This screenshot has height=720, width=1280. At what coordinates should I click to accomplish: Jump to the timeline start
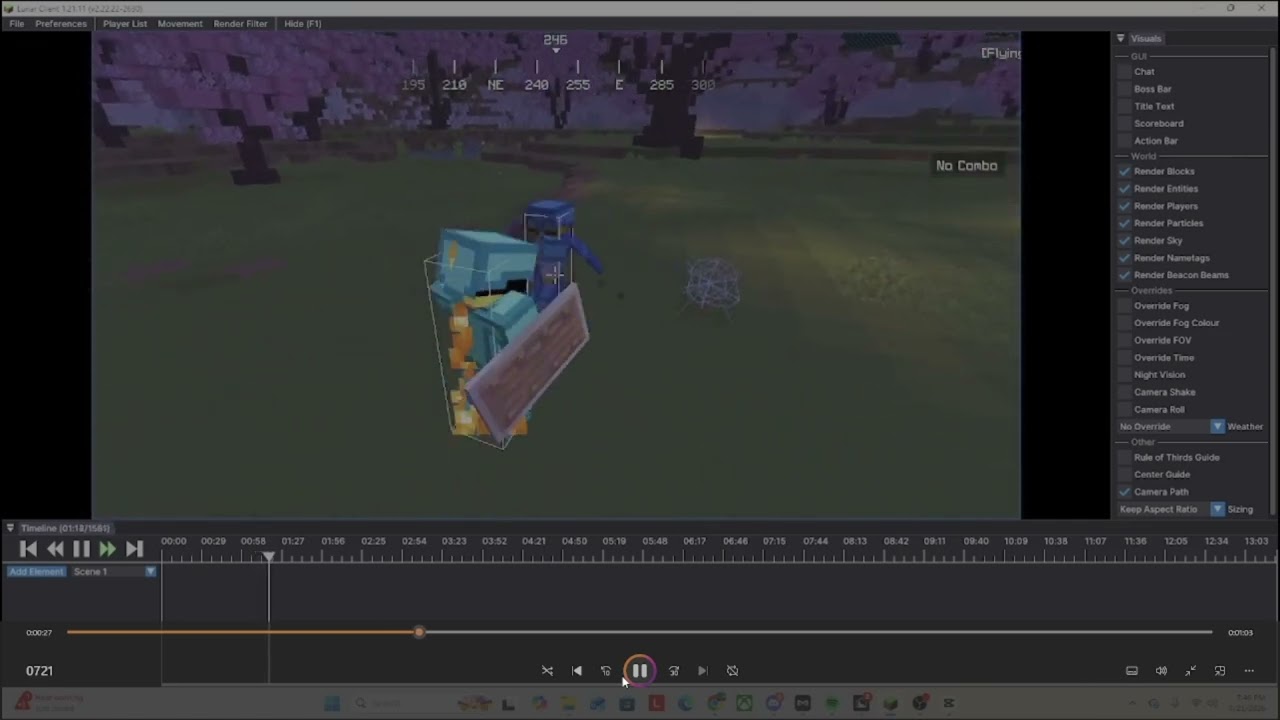(x=28, y=549)
